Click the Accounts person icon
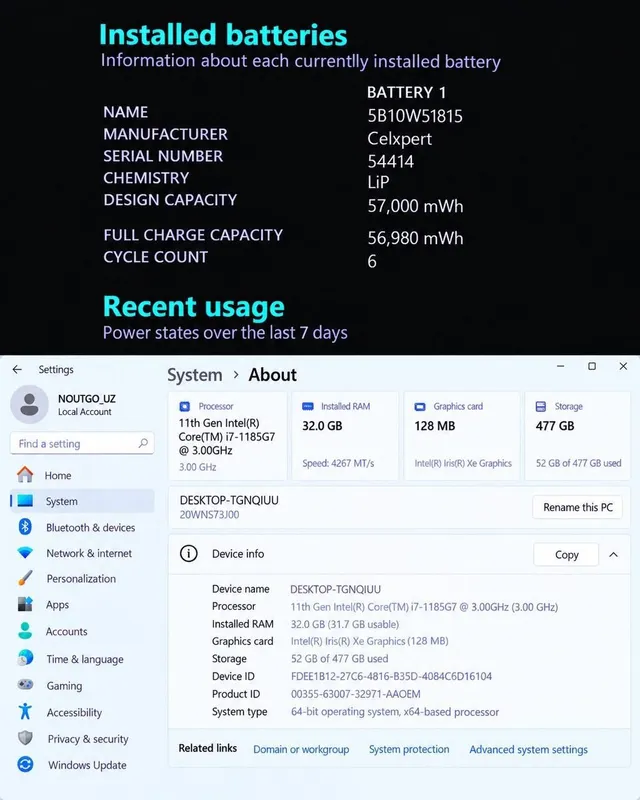Screen dimensions: 640x800 [x=25, y=631]
